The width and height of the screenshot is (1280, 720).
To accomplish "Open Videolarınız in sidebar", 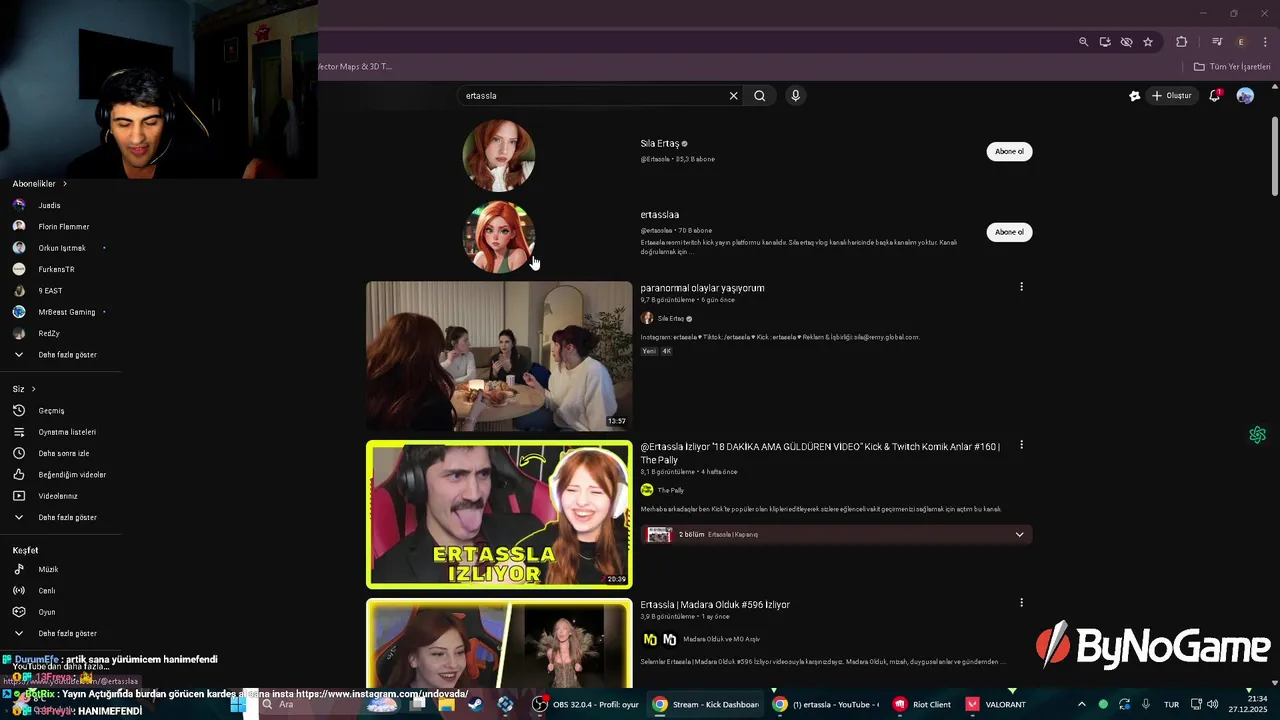I will 60,496.
